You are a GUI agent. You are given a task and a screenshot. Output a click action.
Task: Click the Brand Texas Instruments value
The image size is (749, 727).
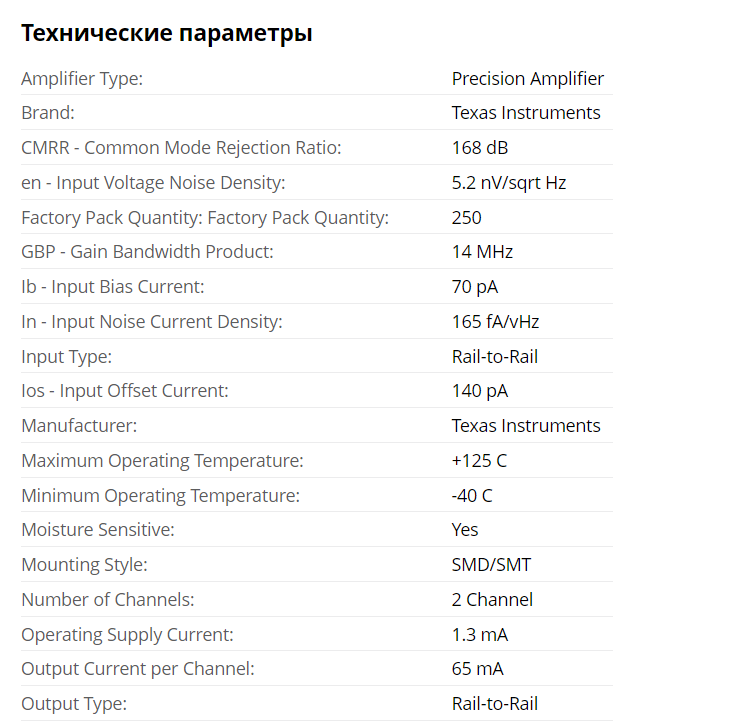click(526, 113)
